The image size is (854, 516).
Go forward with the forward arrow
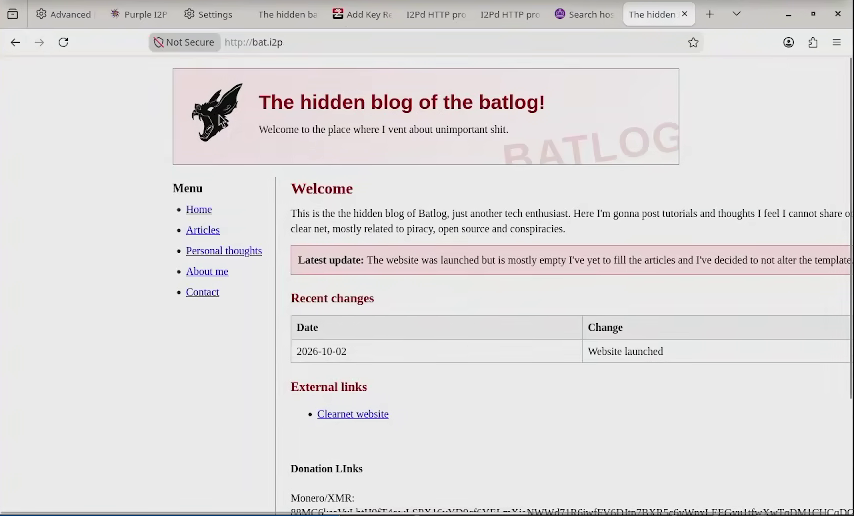point(39,42)
